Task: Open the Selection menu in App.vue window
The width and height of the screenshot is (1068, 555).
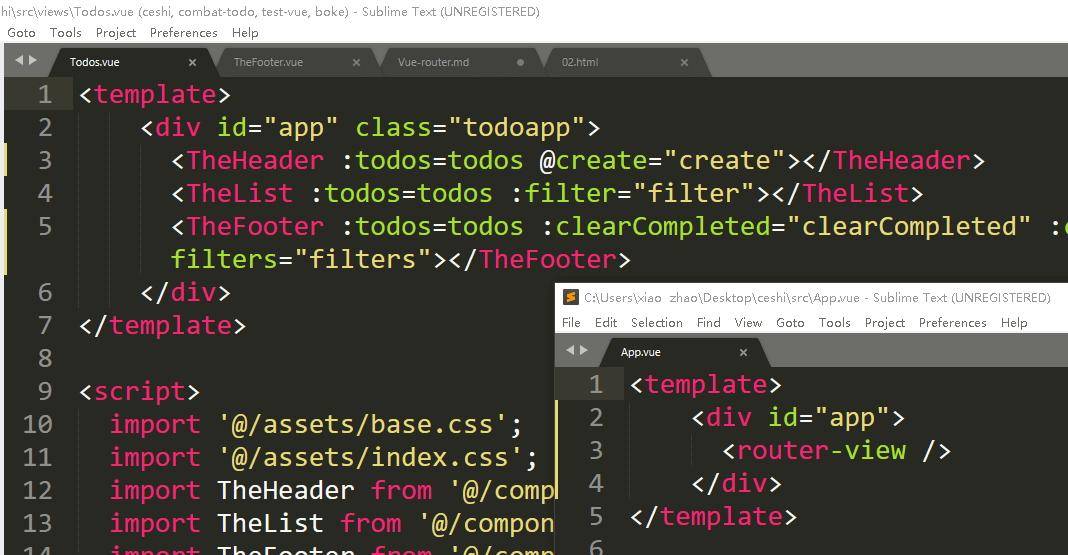Action: pos(656,323)
